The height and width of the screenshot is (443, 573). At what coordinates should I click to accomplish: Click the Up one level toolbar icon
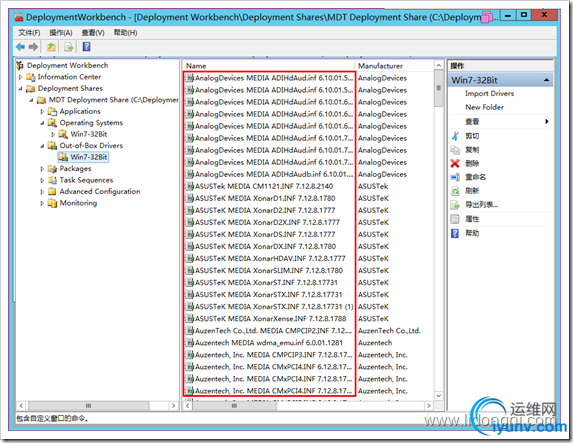tap(51, 47)
